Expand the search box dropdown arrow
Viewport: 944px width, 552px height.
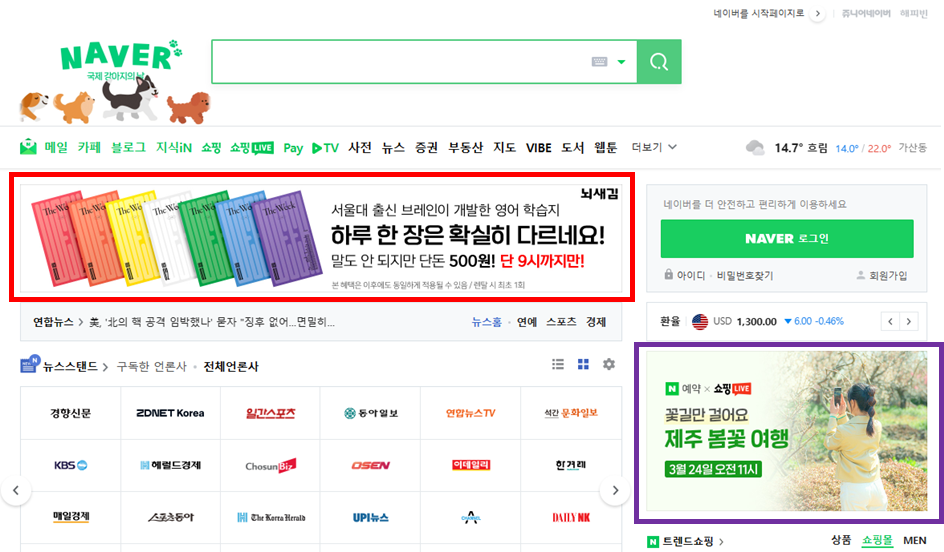pos(621,62)
